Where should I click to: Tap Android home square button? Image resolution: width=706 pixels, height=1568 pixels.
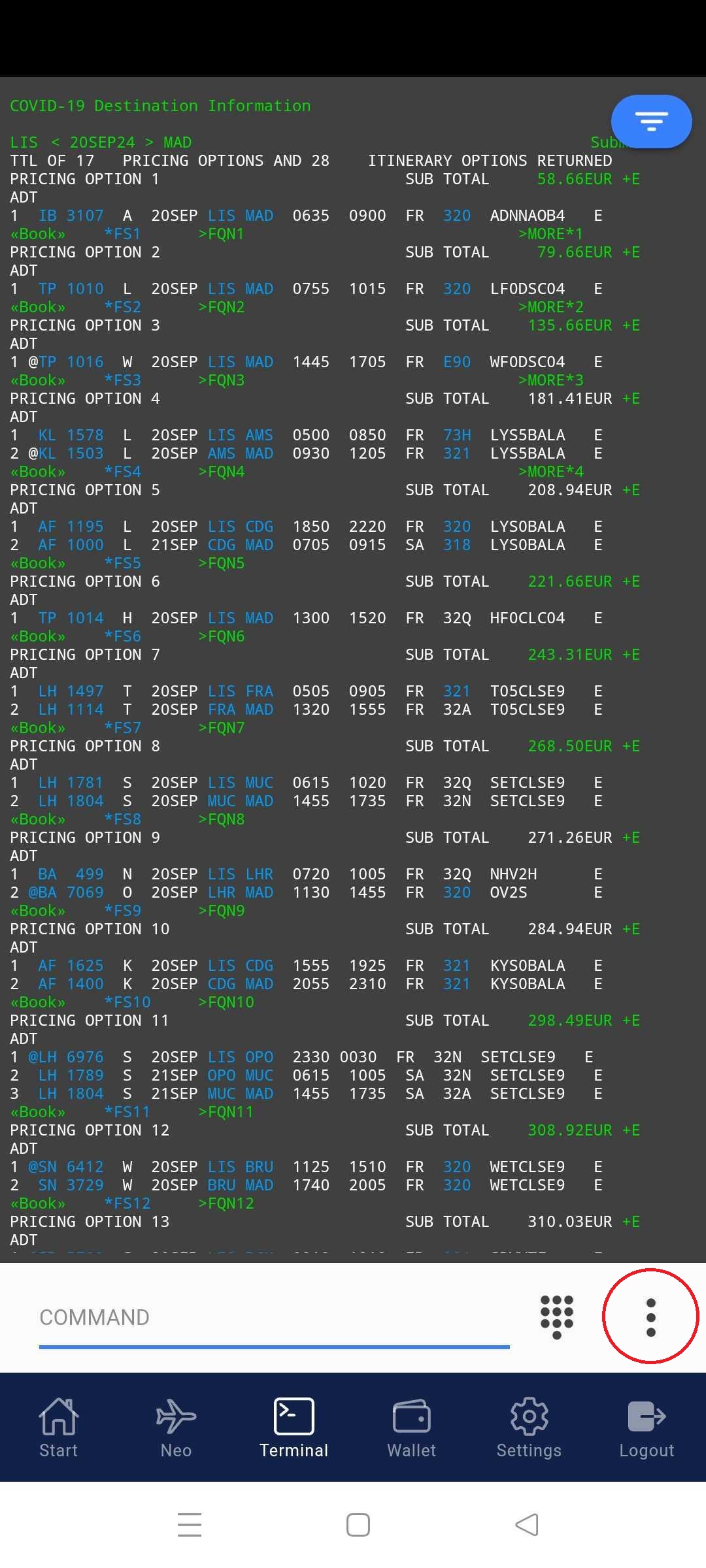click(358, 1525)
